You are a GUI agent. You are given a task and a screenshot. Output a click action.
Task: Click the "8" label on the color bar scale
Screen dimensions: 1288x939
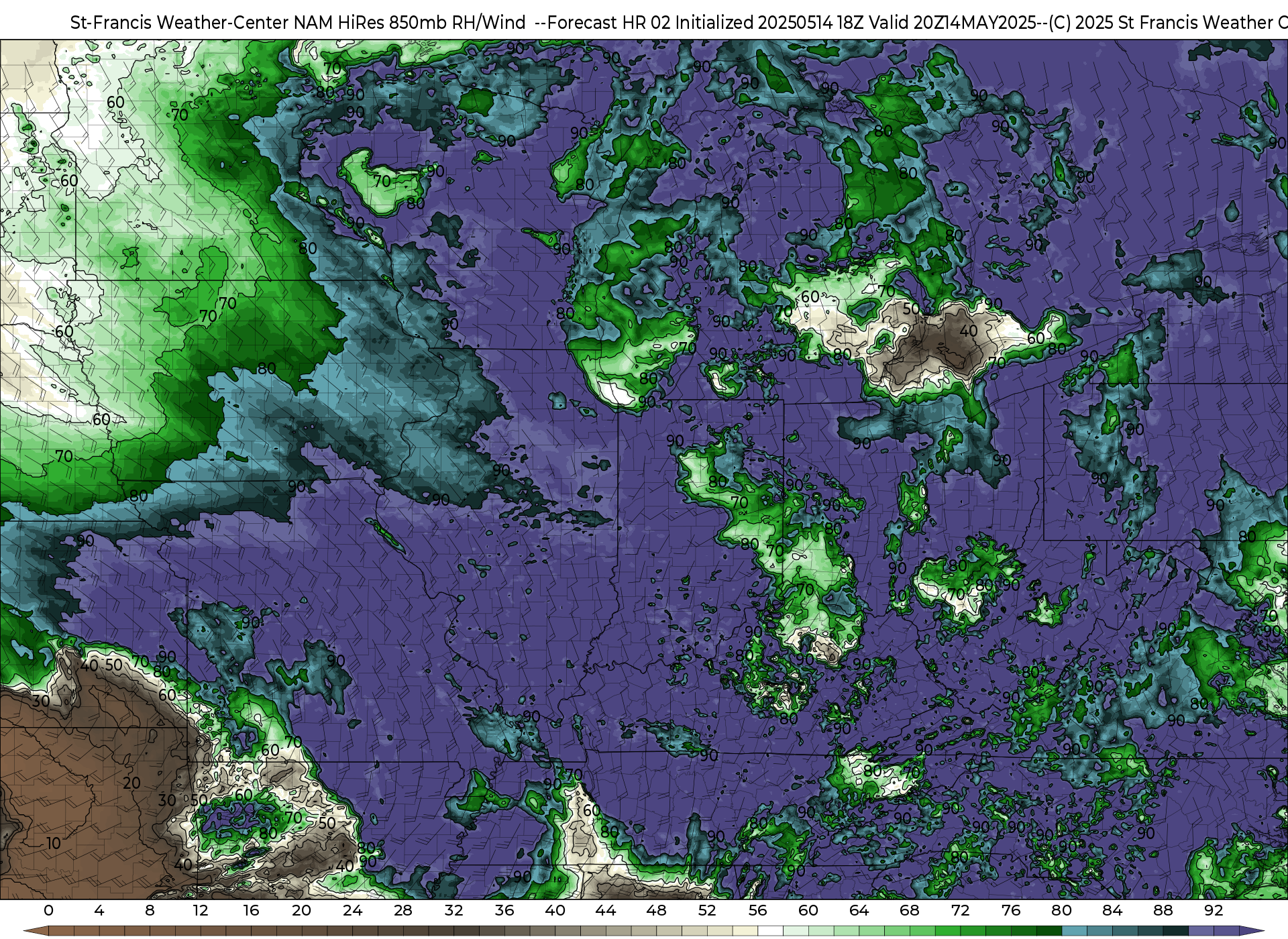point(150,911)
